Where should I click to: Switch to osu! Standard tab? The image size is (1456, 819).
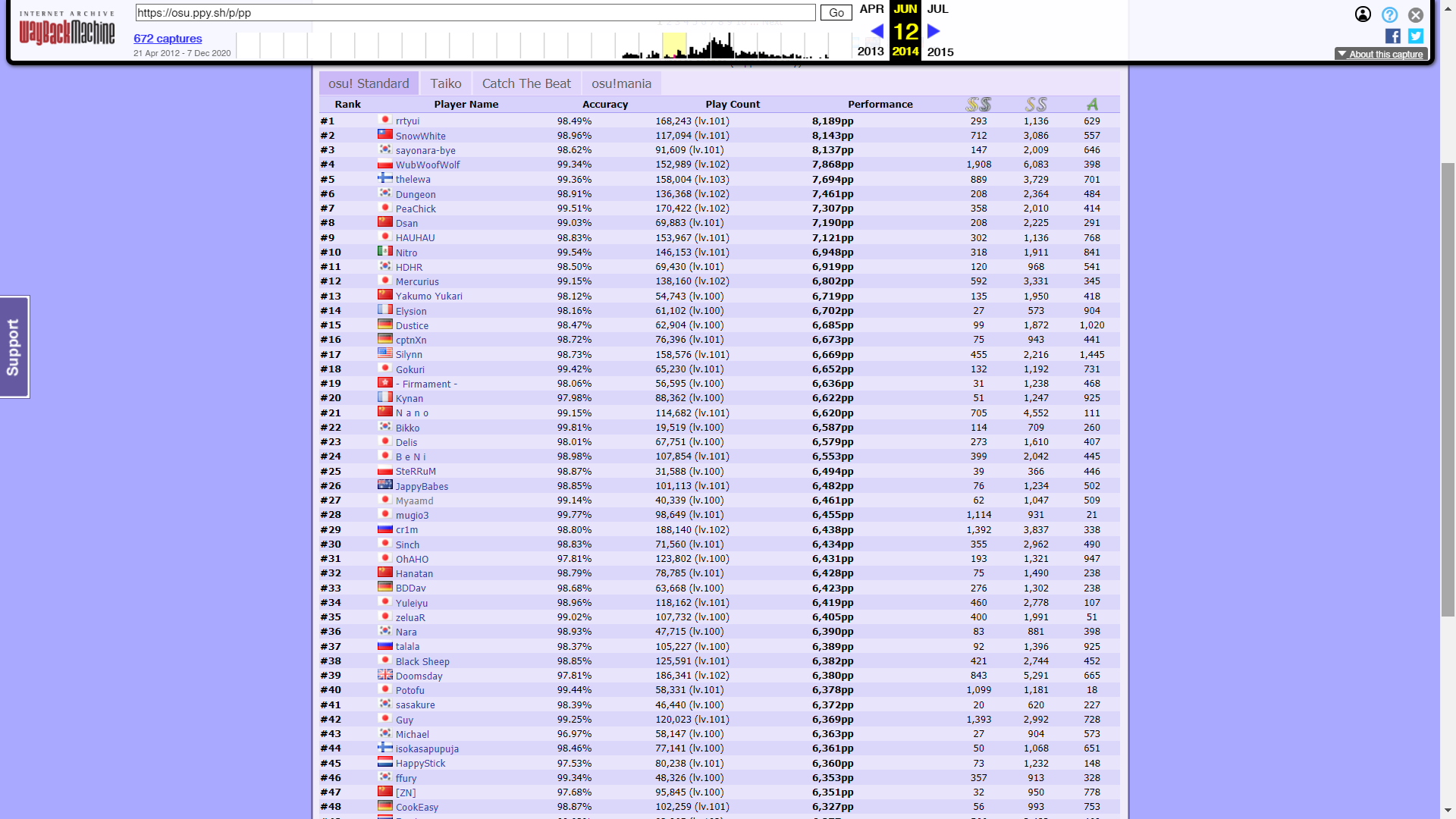(369, 83)
